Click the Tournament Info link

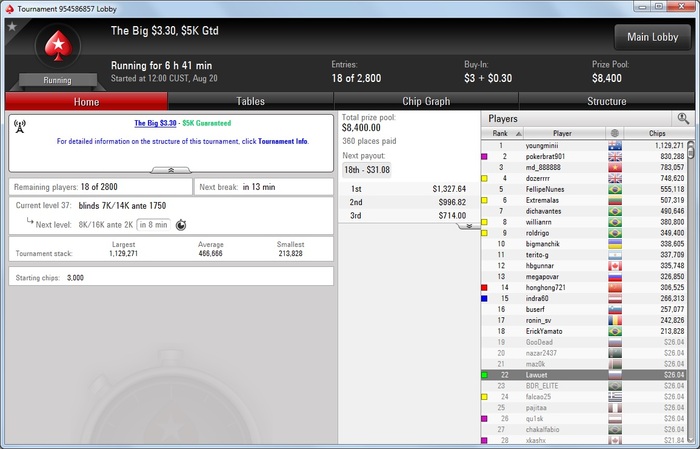click(x=283, y=141)
